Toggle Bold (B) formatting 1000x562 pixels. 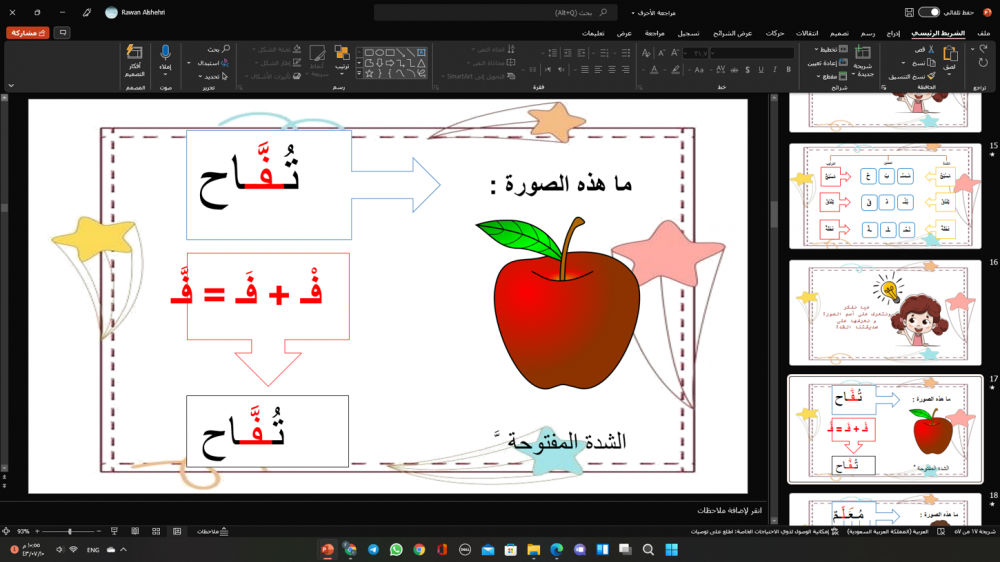pyautogui.click(x=789, y=70)
